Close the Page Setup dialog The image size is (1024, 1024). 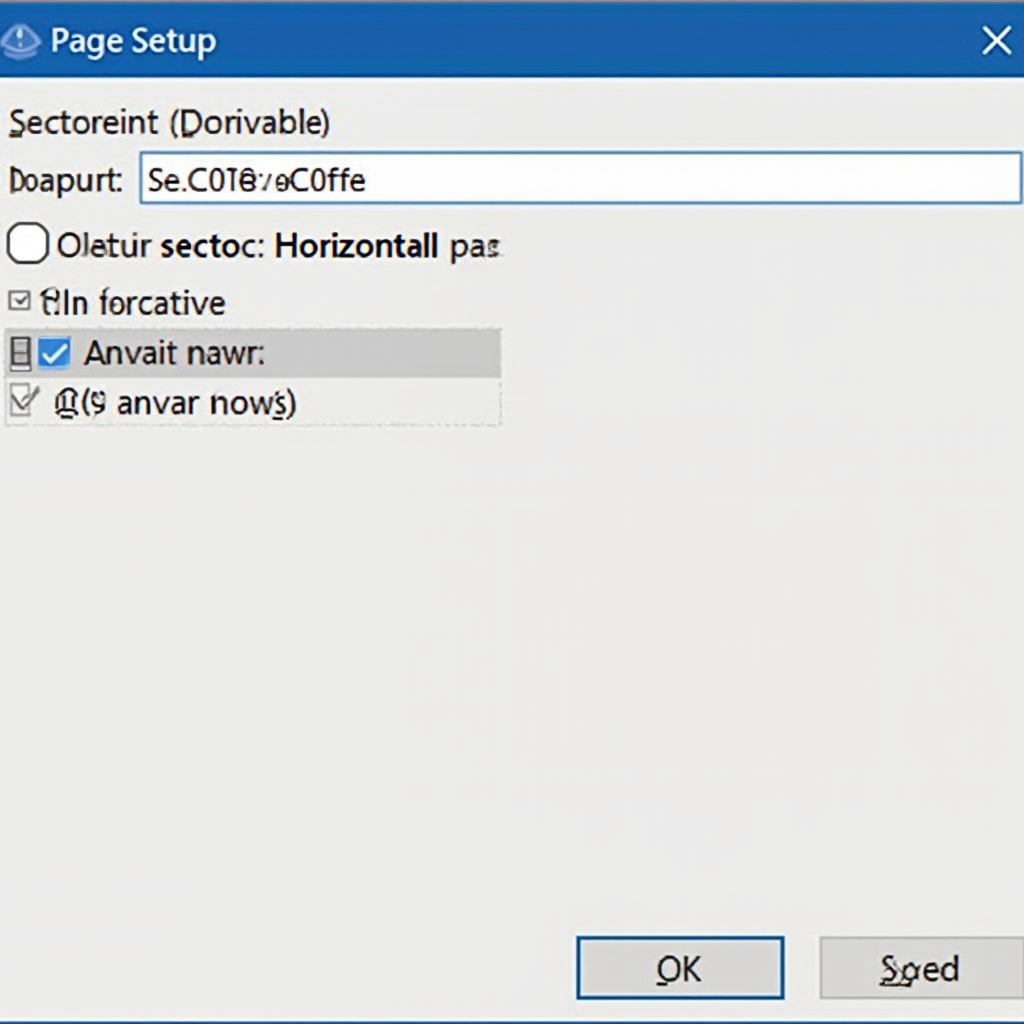(995, 41)
